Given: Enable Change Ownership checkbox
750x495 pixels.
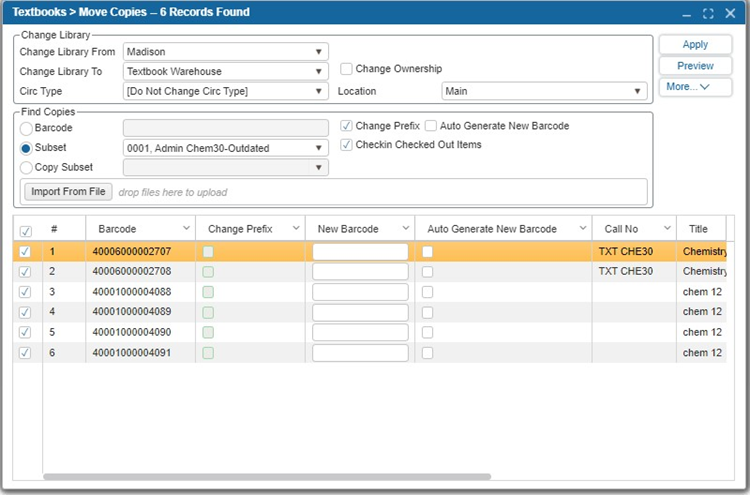Looking at the screenshot, I should click(x=346, y=69).
